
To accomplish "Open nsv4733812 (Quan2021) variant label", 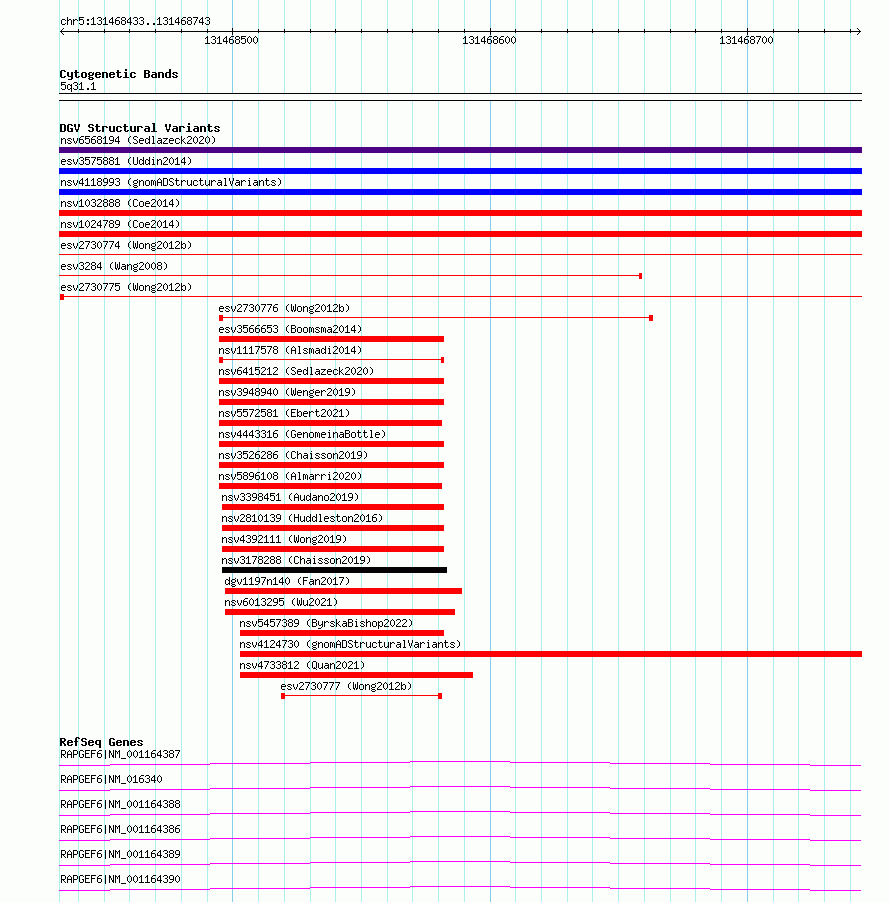I will [302, 665].
